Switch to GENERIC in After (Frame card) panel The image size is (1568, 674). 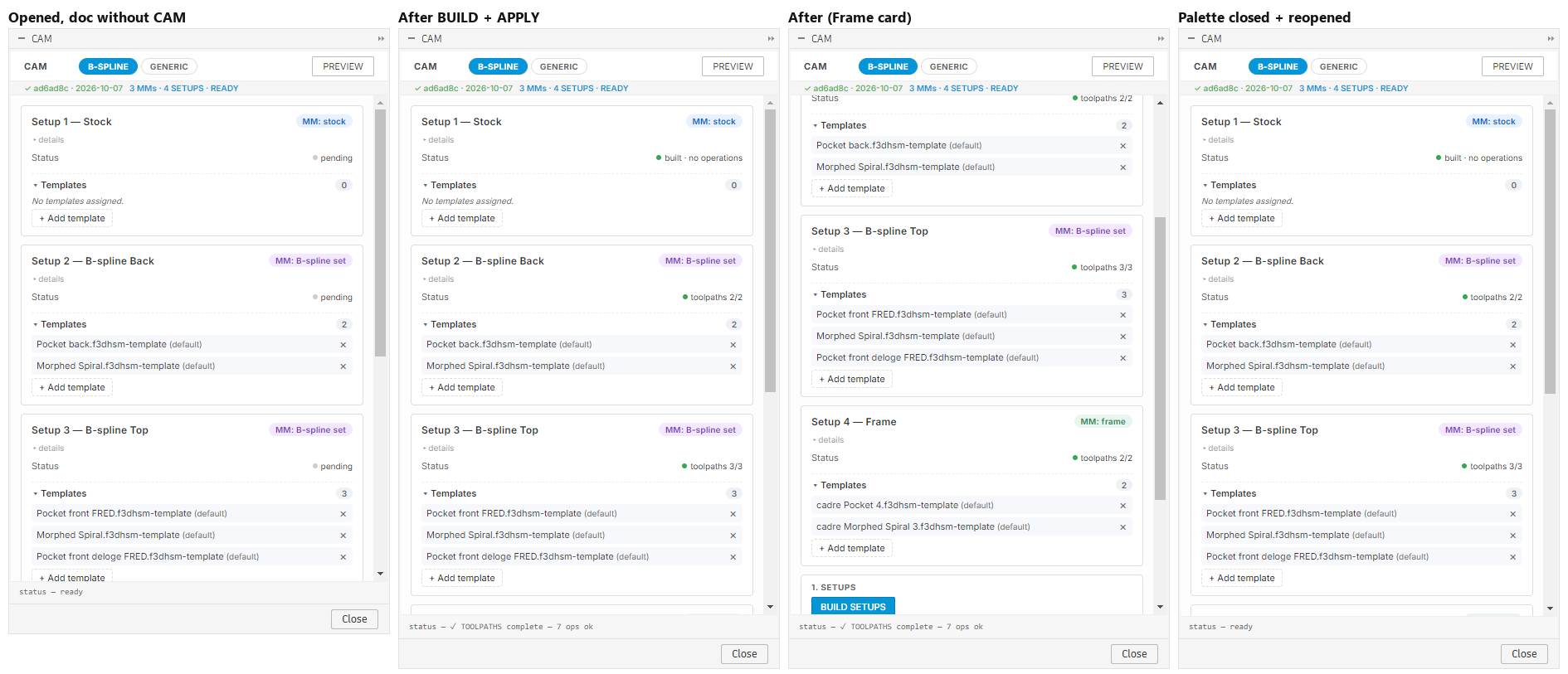949,66
